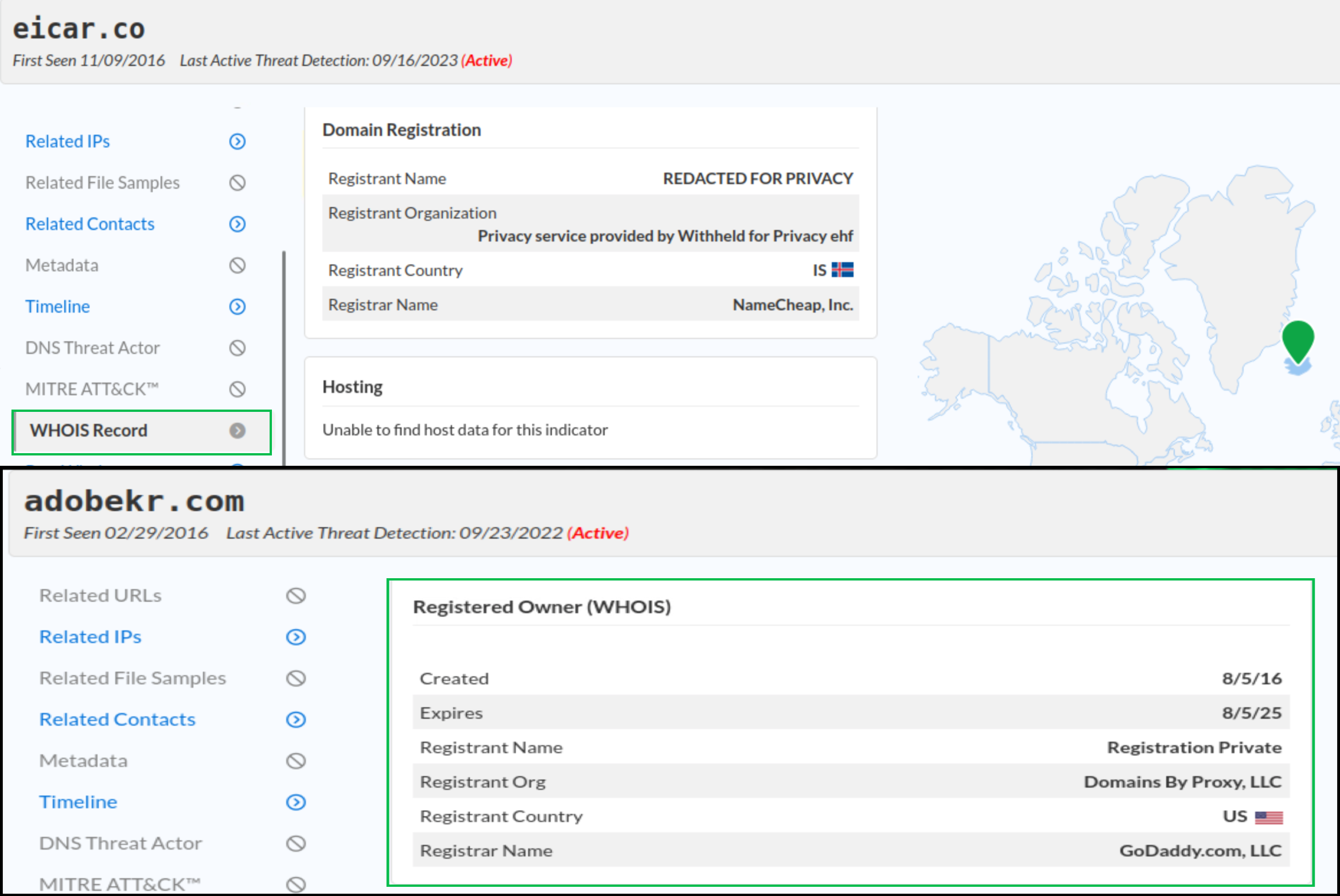This screenshot has width=1340, height=896.
Task: Click arrow icon beside top Related Contacts
Action: [x=237, y=224]
